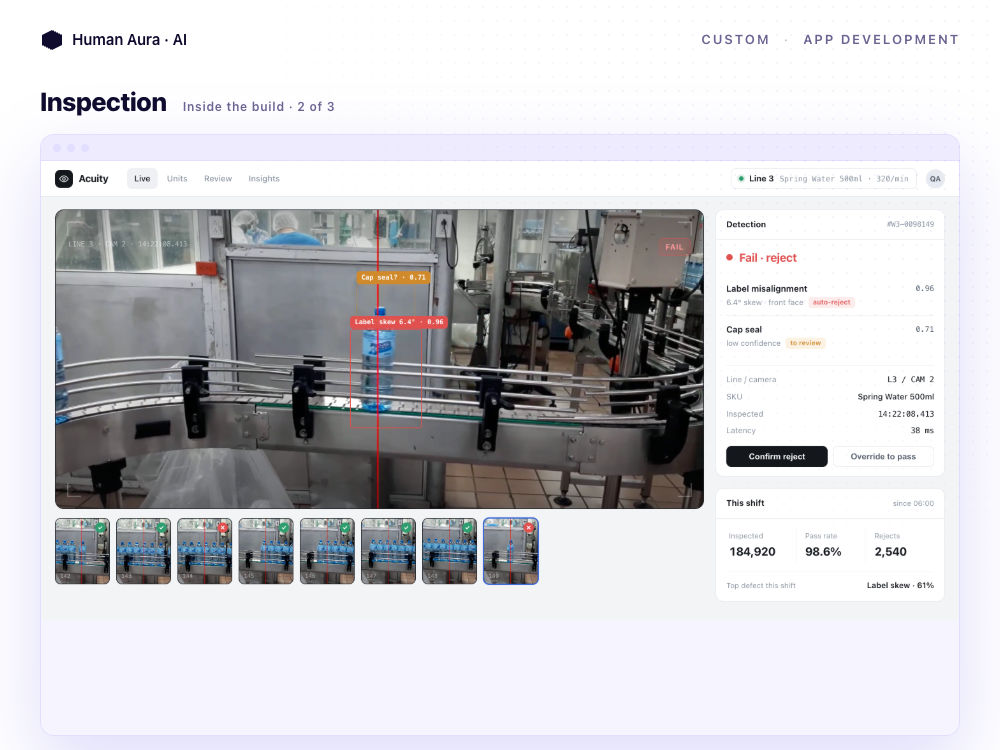
Task: Open selected thumbnail frame 149
Action: 511,551
